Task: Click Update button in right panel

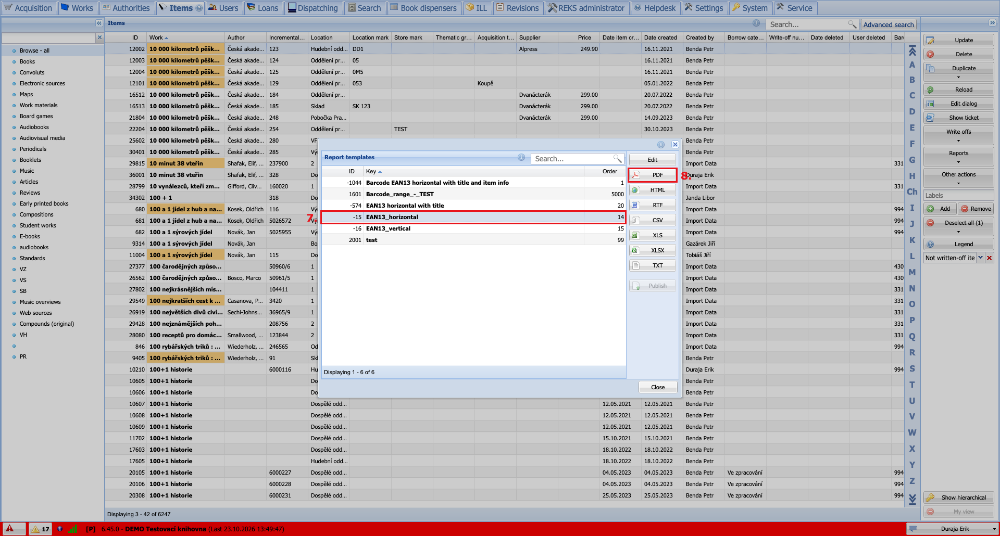Action: tap(959, 40)
